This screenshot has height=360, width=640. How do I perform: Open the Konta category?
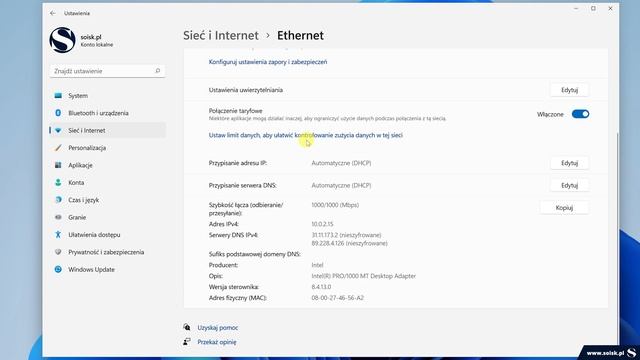point(108,182)
